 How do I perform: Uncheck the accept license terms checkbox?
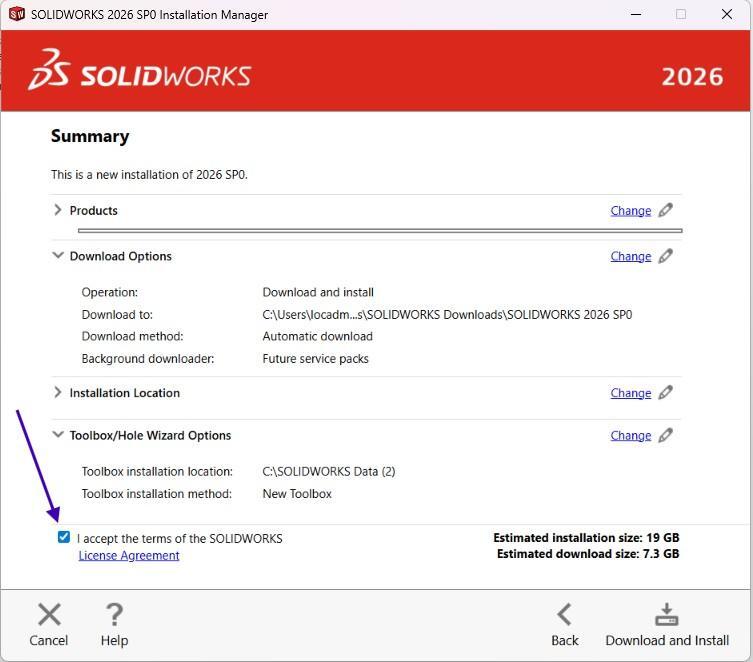63,537
